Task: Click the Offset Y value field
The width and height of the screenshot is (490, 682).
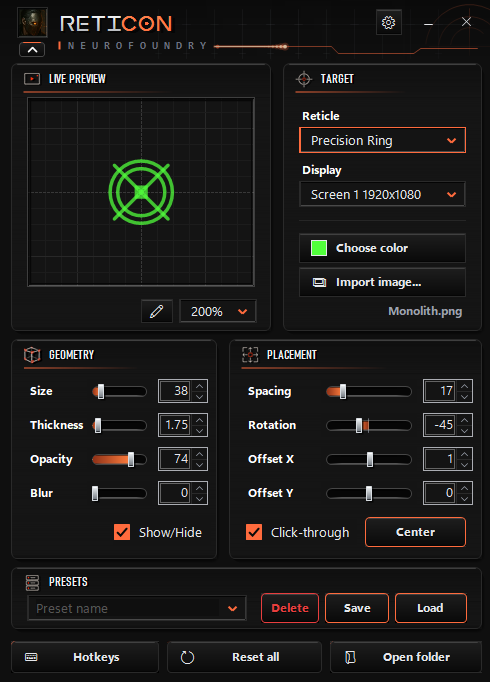Action: click(x=440, y=493)
